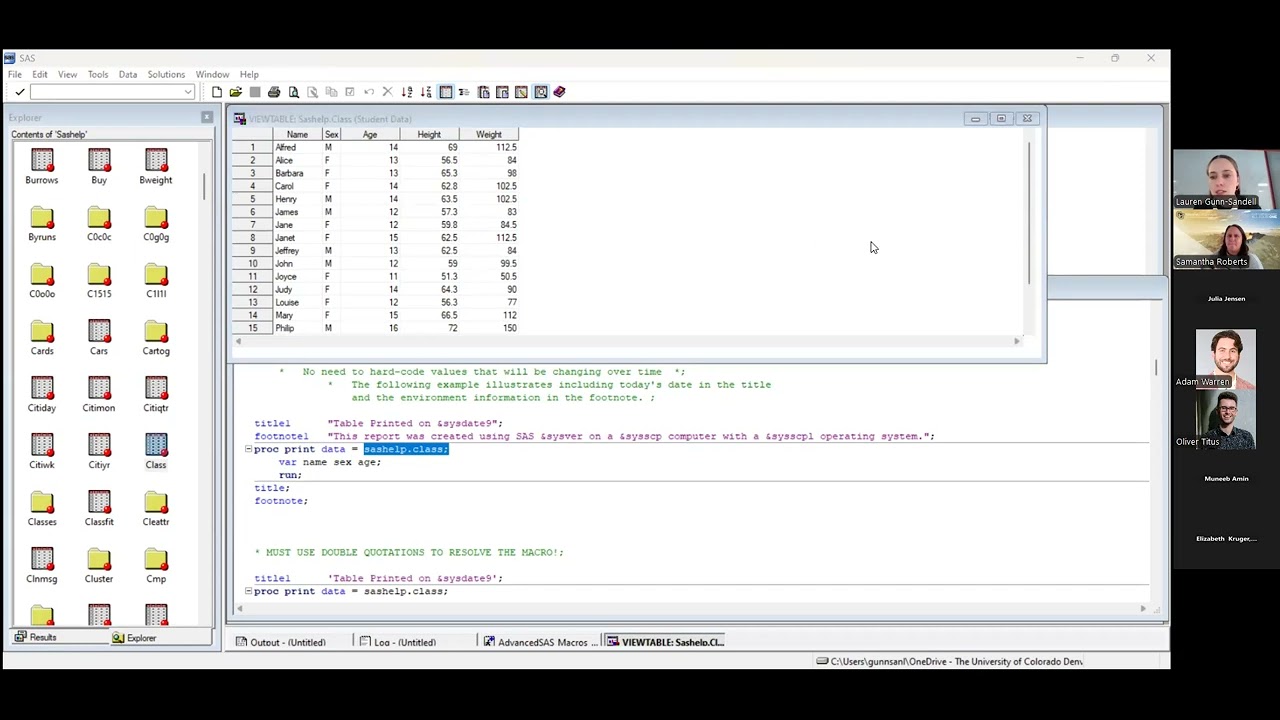Select the Byruns folder icon

point(42,218)
